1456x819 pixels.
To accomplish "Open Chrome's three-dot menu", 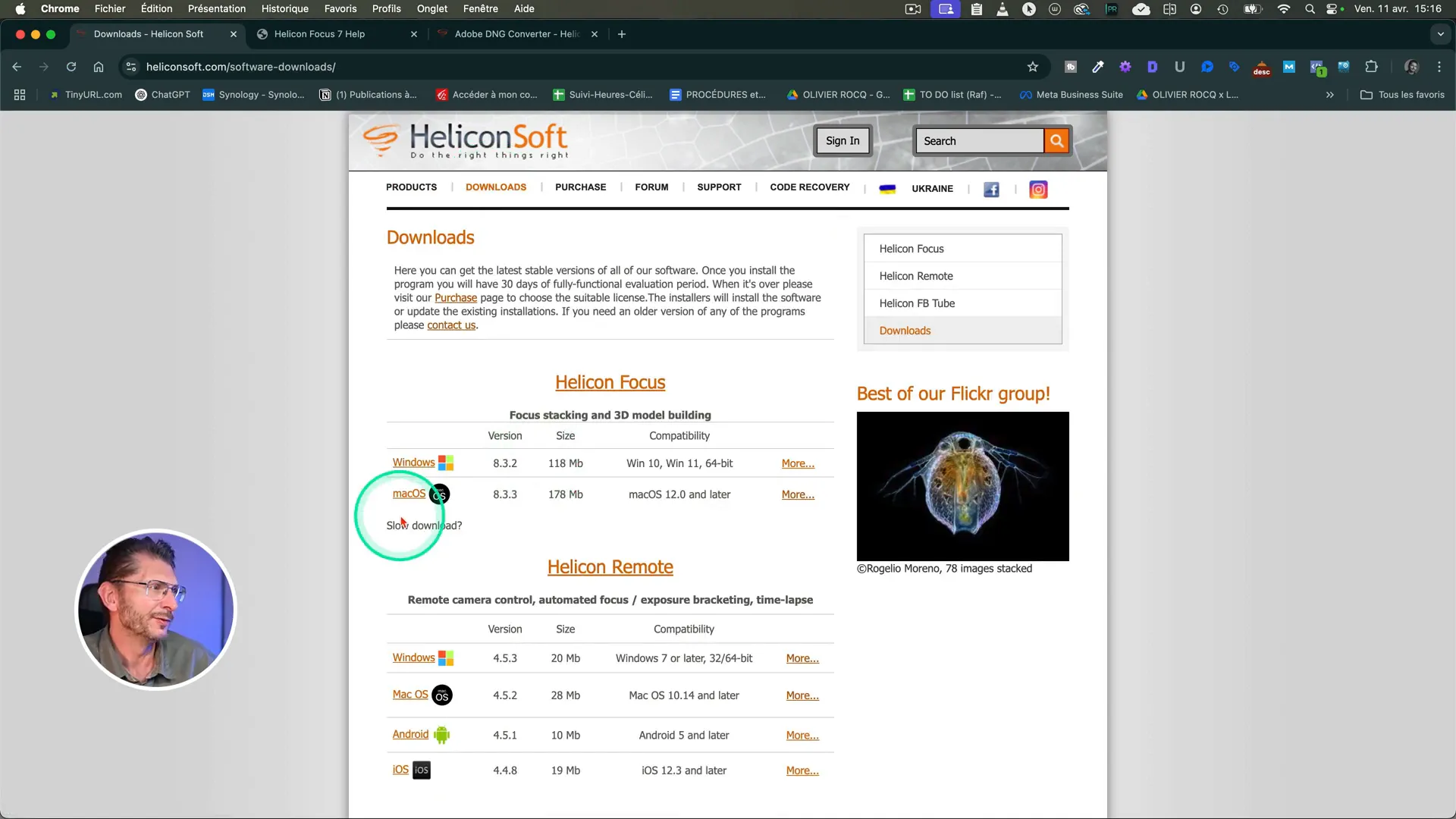I will pyautogui.click(x=1439, y=67).
